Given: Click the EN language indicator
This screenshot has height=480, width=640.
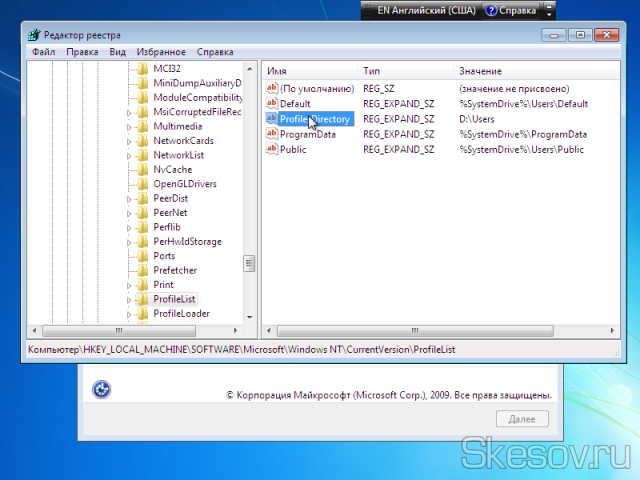Looking at the screenshot, I should pos(419,10).
